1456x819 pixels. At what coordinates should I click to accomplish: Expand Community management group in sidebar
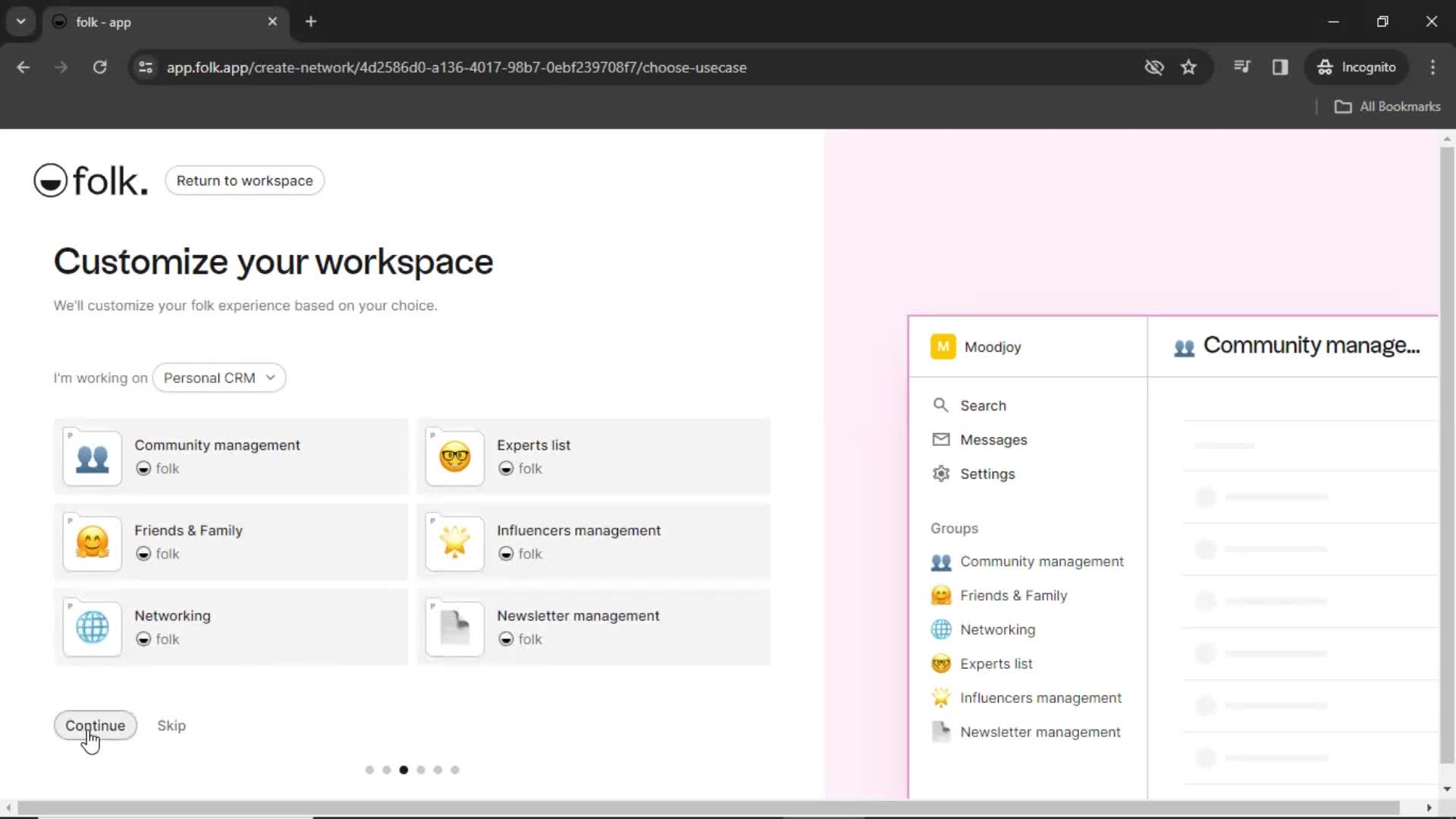click(x=1041, y=561)
